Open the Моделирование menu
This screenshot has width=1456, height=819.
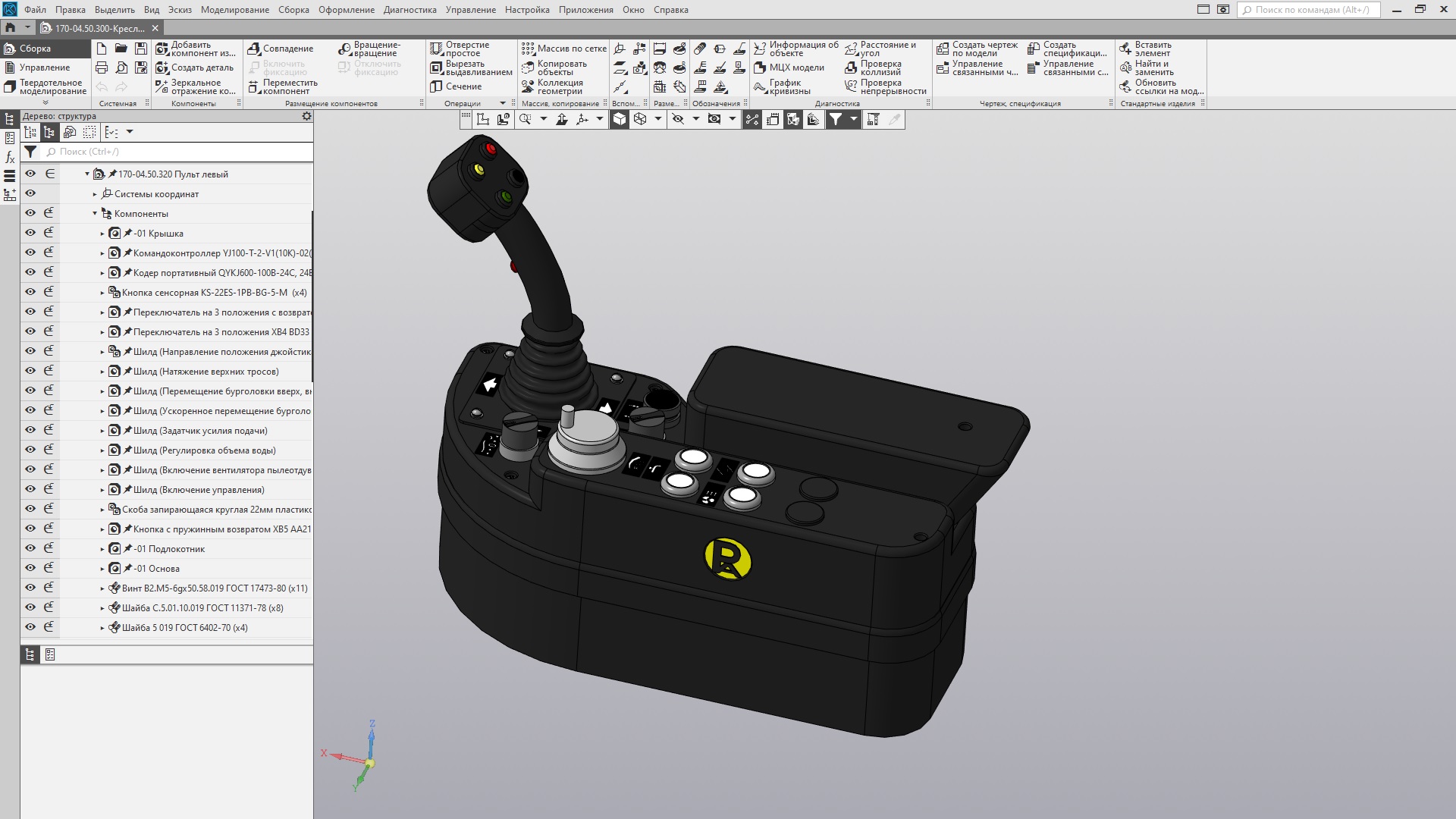coord(234,10)
